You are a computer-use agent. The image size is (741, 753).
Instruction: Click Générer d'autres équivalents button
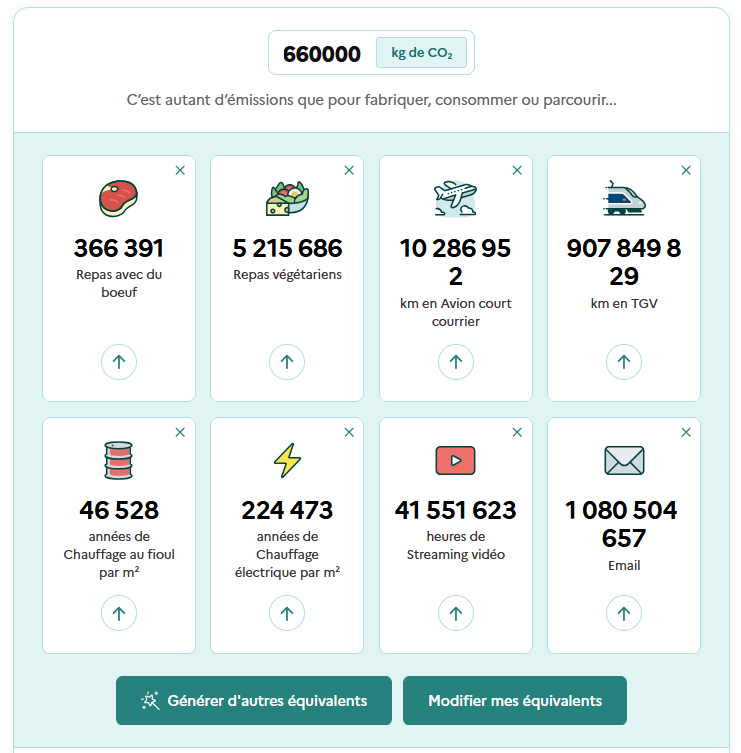(x=254, y=700)
